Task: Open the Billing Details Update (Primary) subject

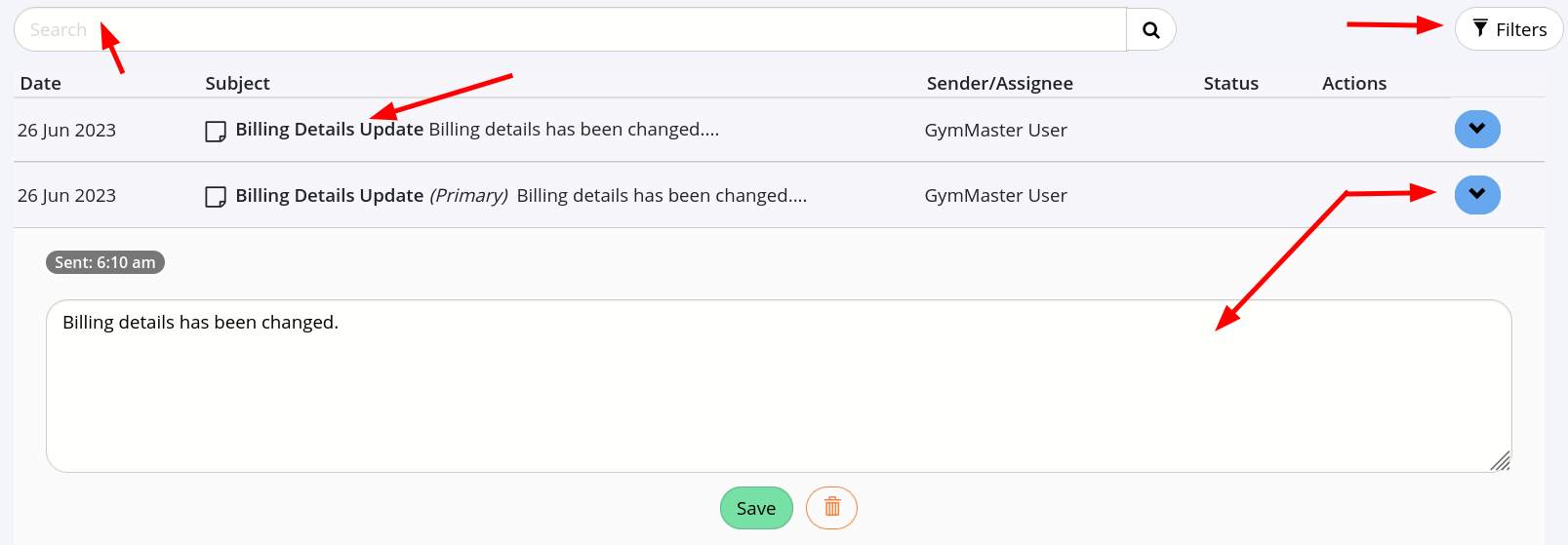Action: tap(372, 195)
